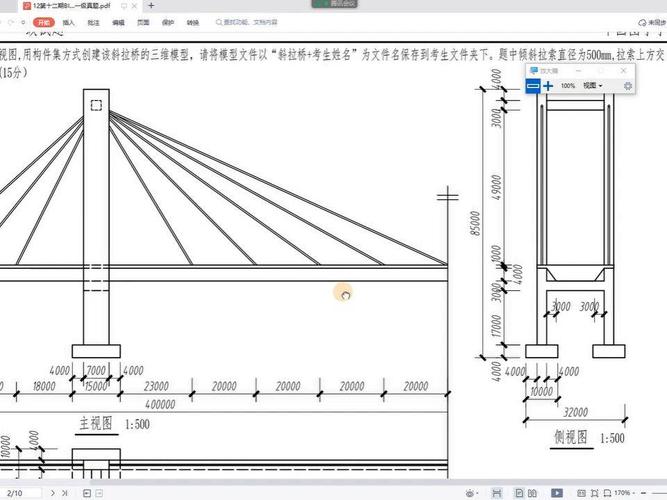Toggle eye protection mode icon
The width and height of the screenshot is (667, 500).
pos(470,493)
